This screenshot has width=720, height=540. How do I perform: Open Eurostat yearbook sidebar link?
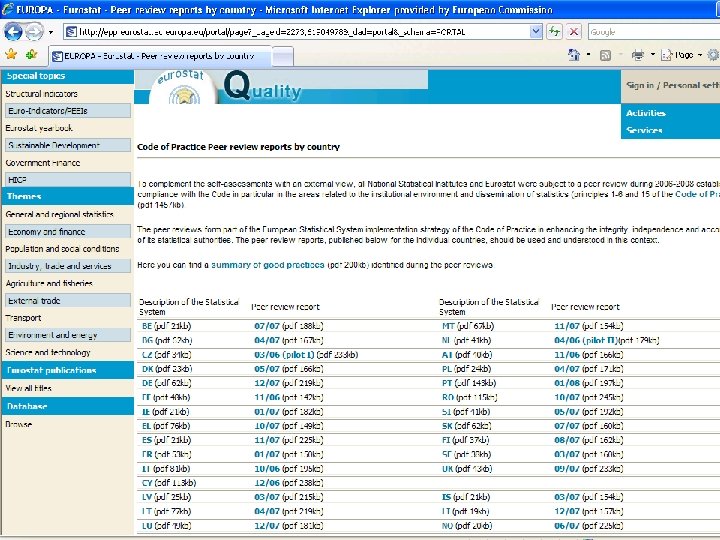(x=39, y=128)
